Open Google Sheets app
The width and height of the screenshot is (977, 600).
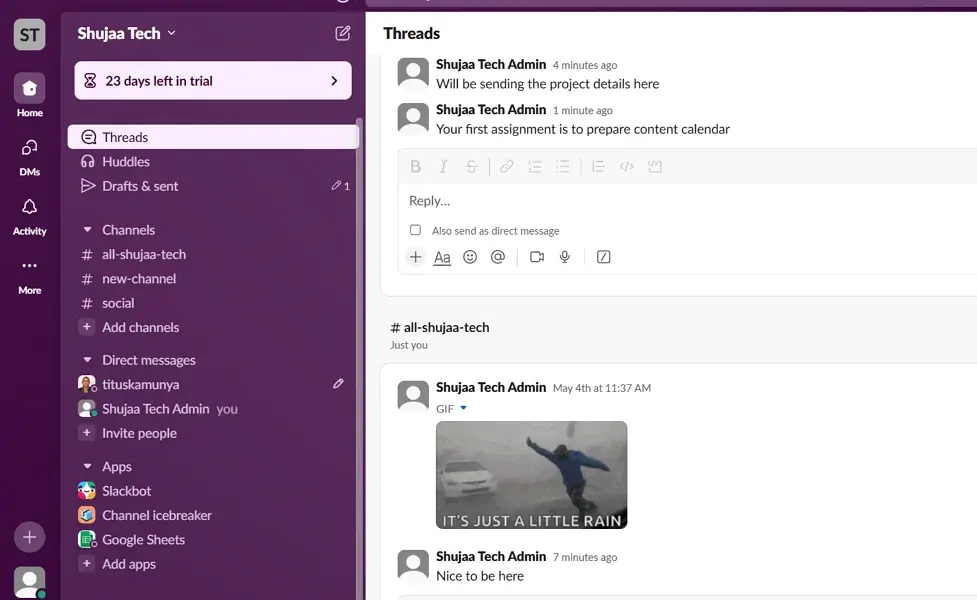click(x=213, y=540)
